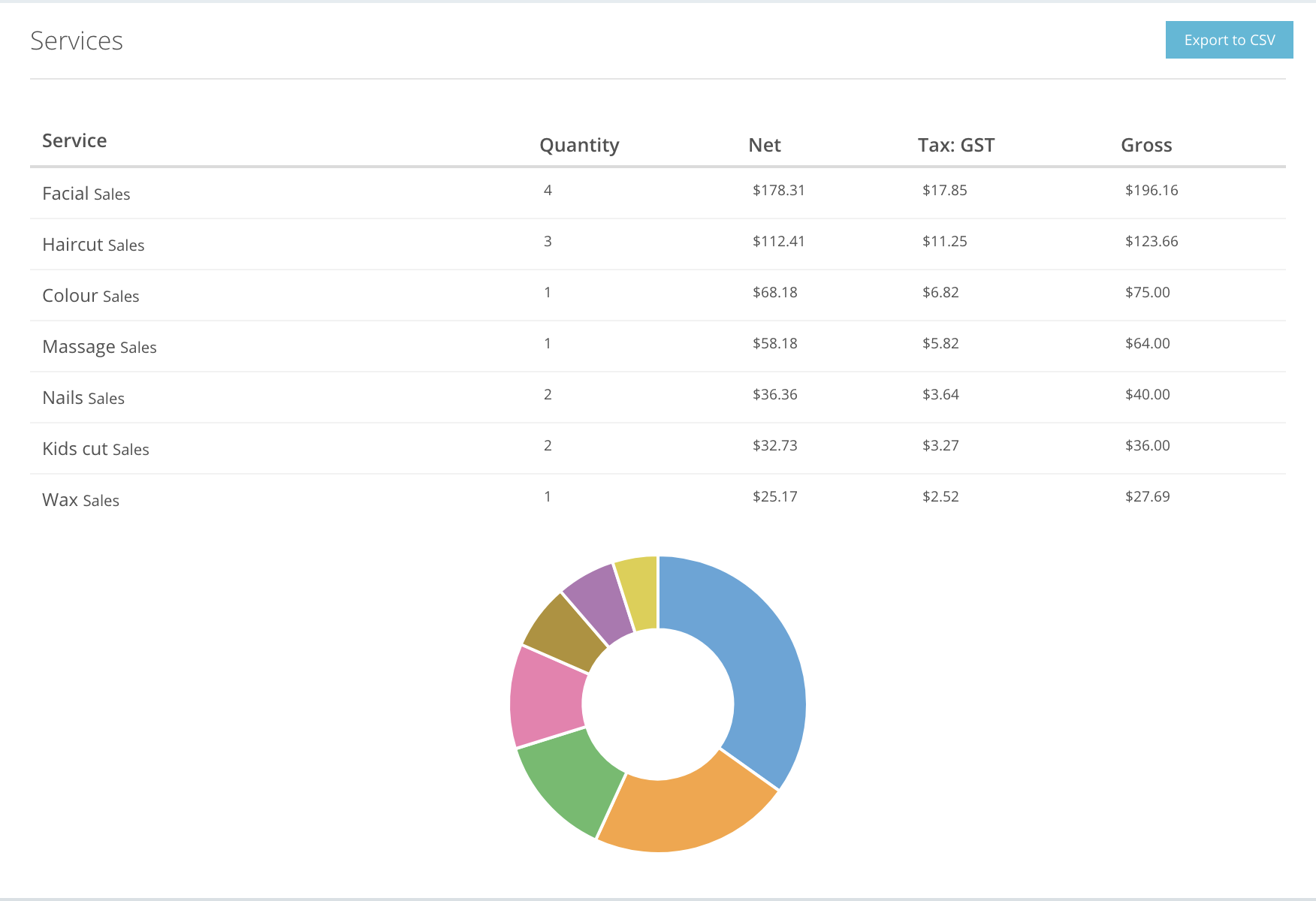View details for Colour Sales
This screenshot has height=901, width=1316.
point(90,295)
